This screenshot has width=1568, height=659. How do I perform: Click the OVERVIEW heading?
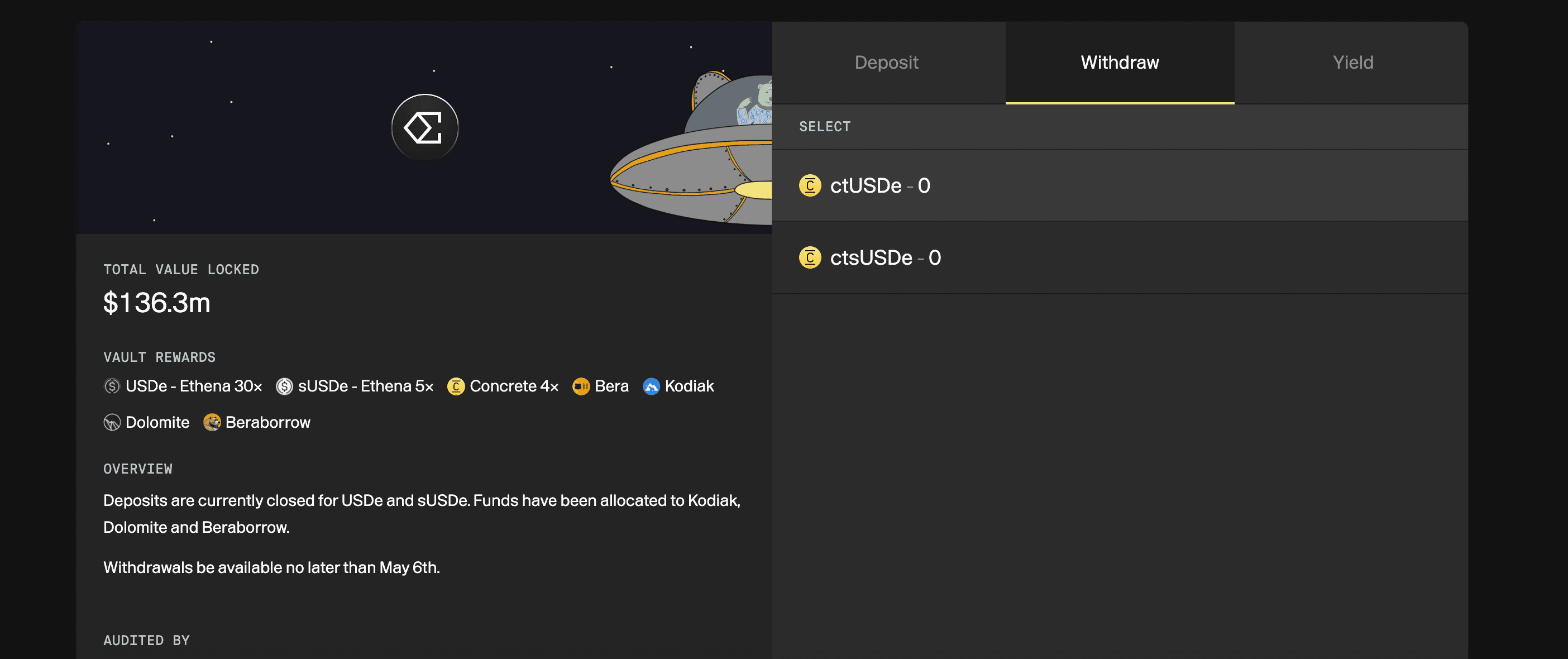(137, 469)
